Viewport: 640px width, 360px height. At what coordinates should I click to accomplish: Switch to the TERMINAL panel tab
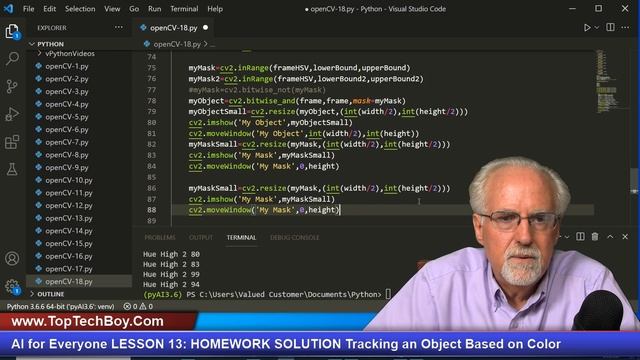tap(241, 238)
